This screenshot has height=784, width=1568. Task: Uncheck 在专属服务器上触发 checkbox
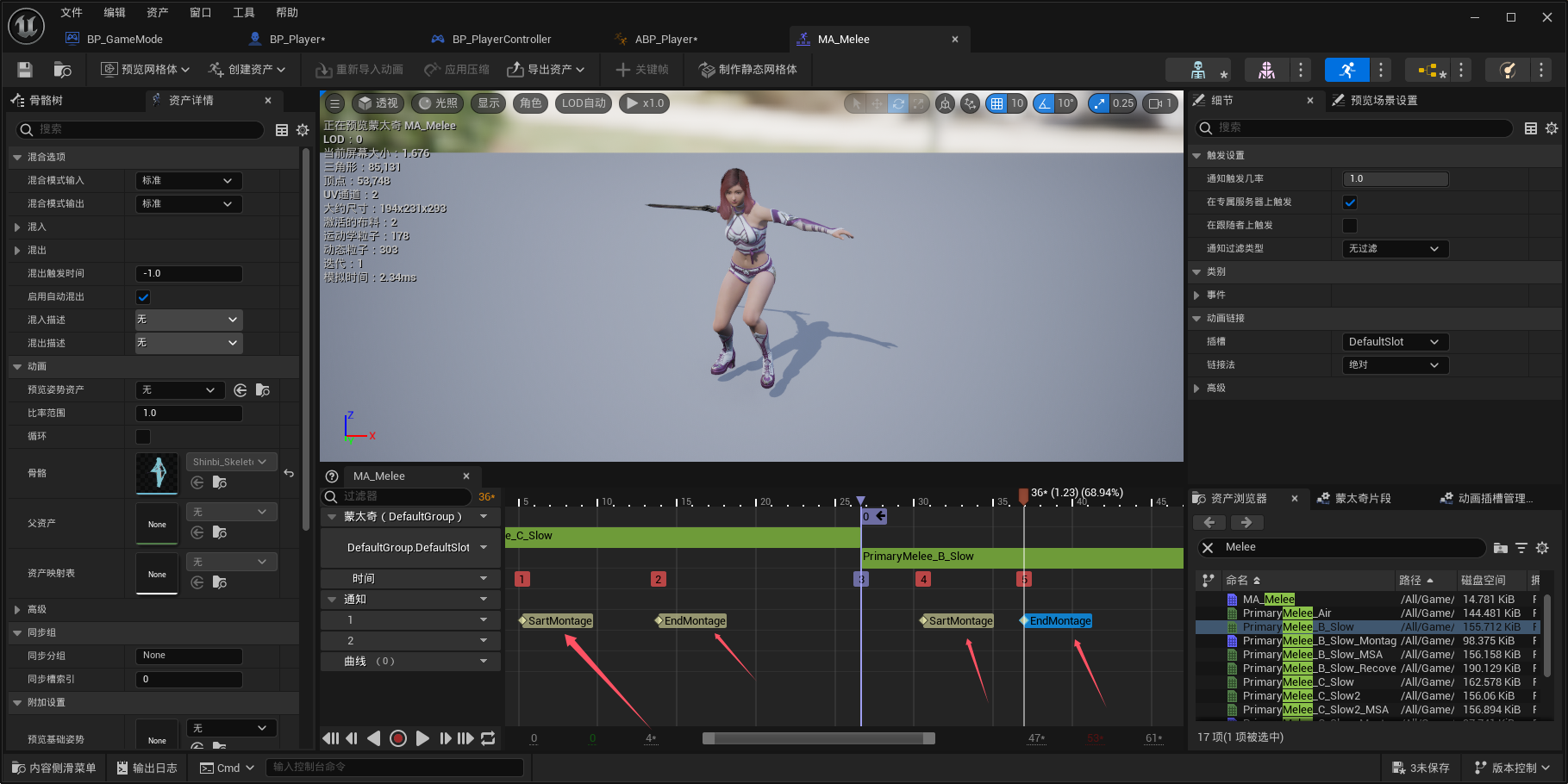click(1350, 202)
